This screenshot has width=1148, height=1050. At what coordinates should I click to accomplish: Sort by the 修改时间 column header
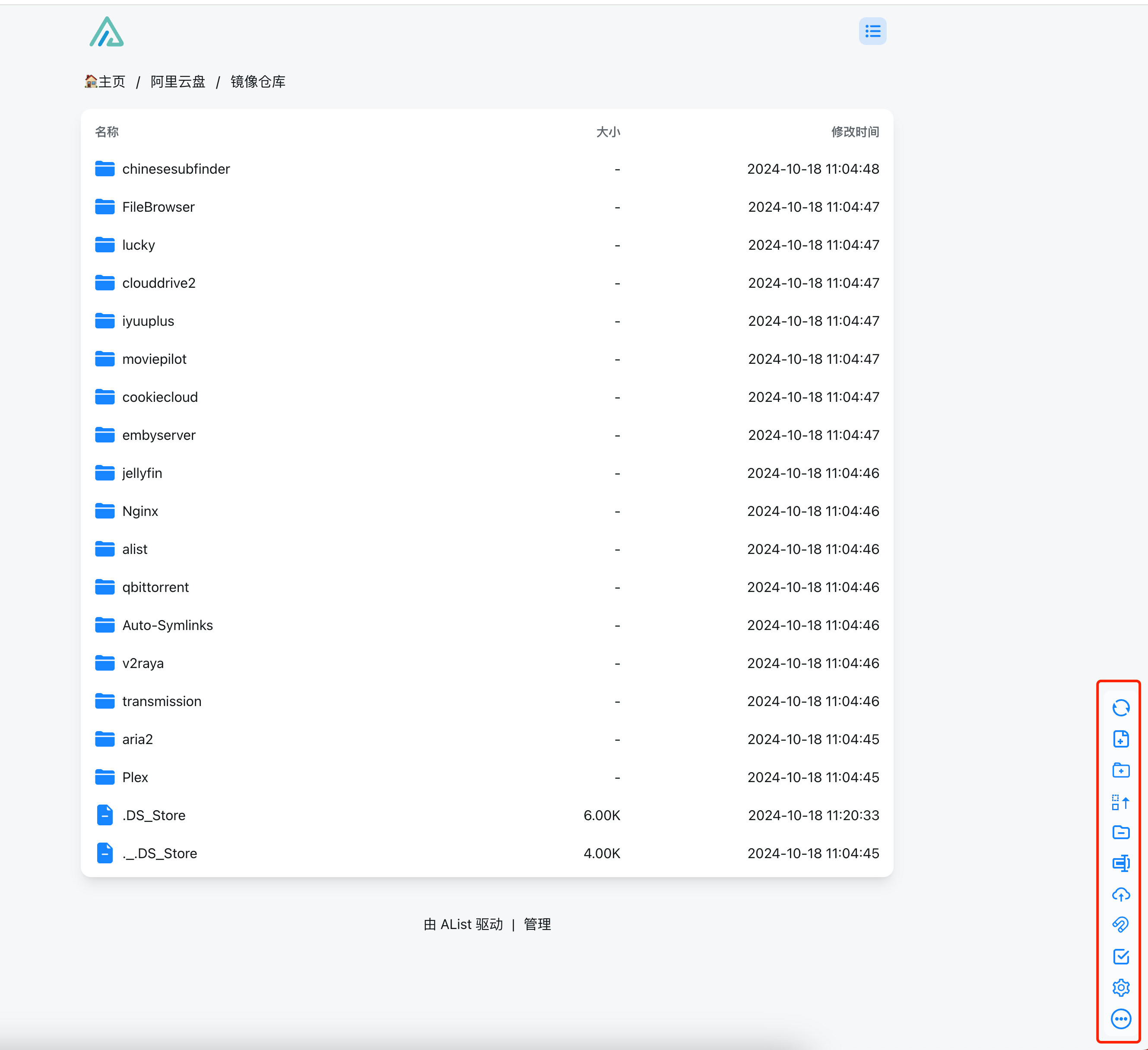tap(855, 132)
